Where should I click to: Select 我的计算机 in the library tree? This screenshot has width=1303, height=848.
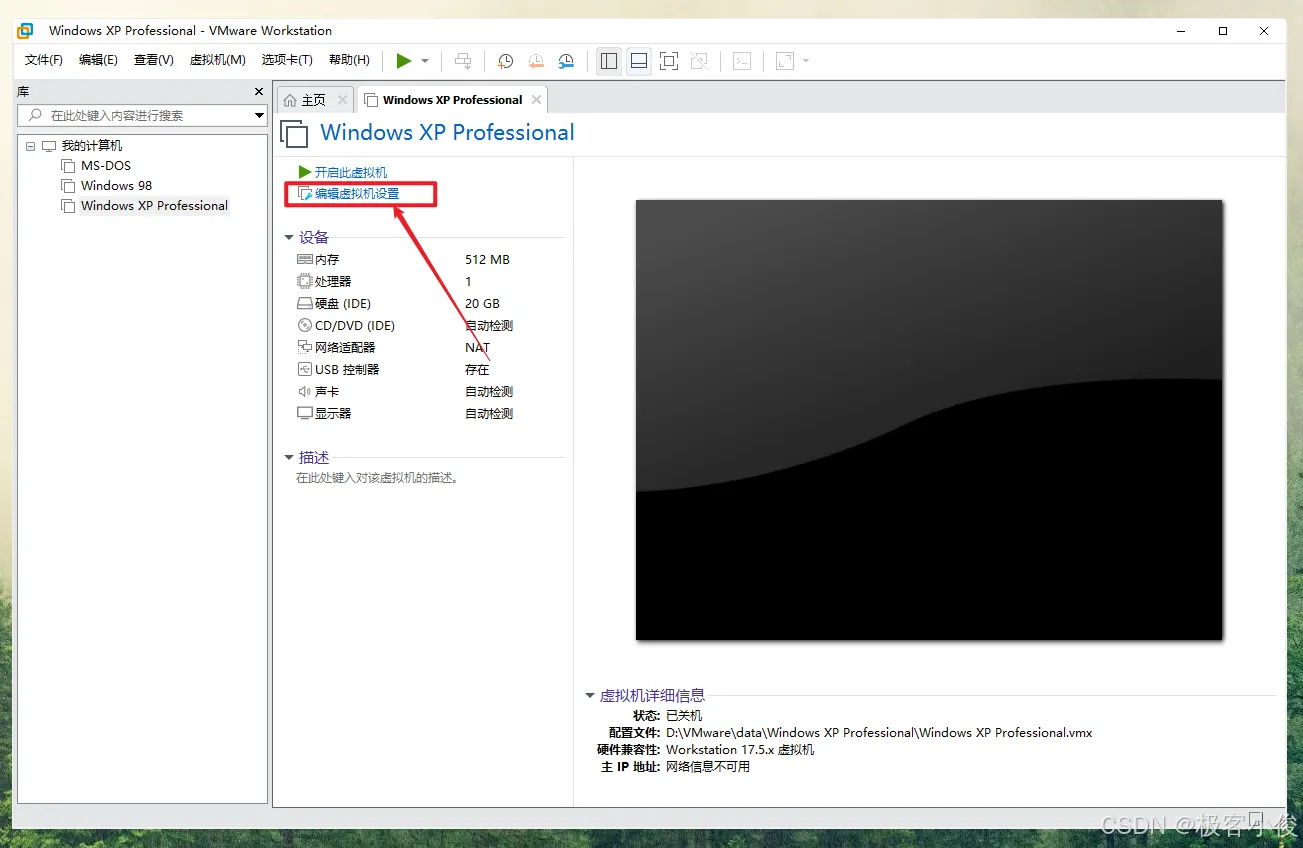92,146
